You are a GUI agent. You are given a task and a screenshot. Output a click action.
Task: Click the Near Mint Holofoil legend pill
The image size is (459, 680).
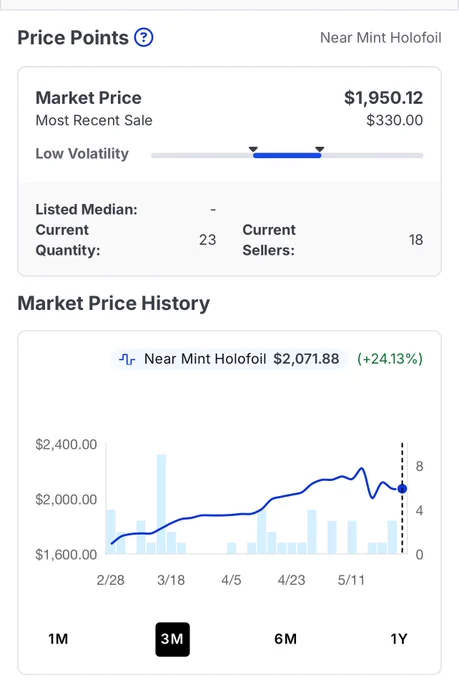pos(229,359)
